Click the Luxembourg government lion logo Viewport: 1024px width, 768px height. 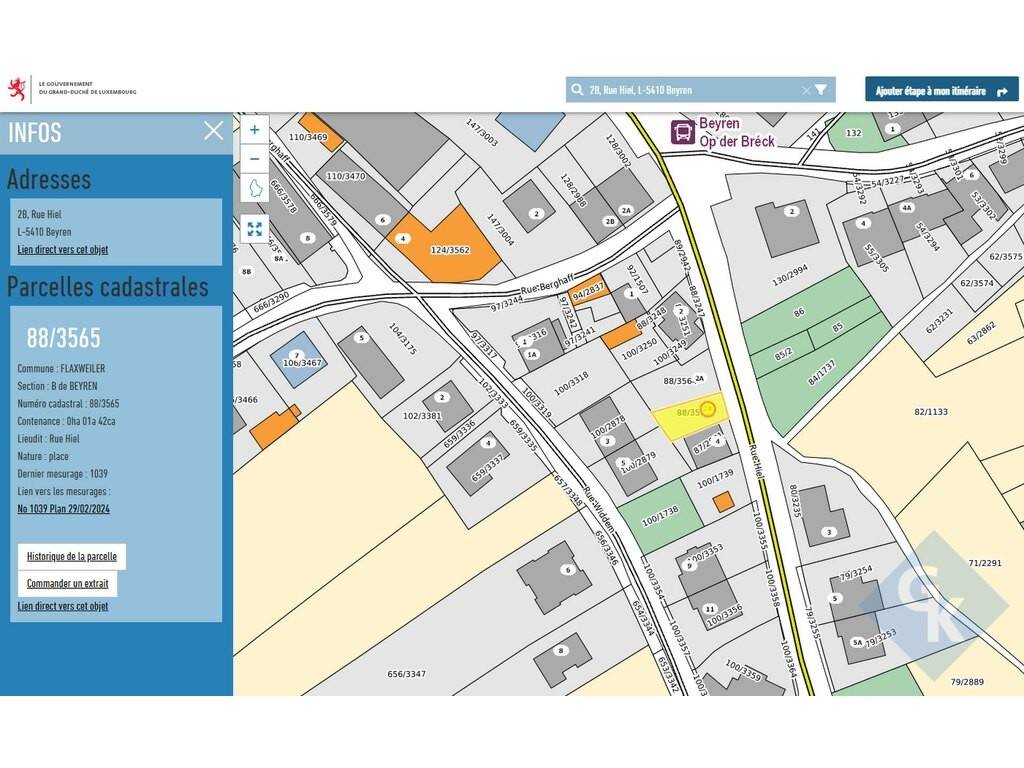16,89
